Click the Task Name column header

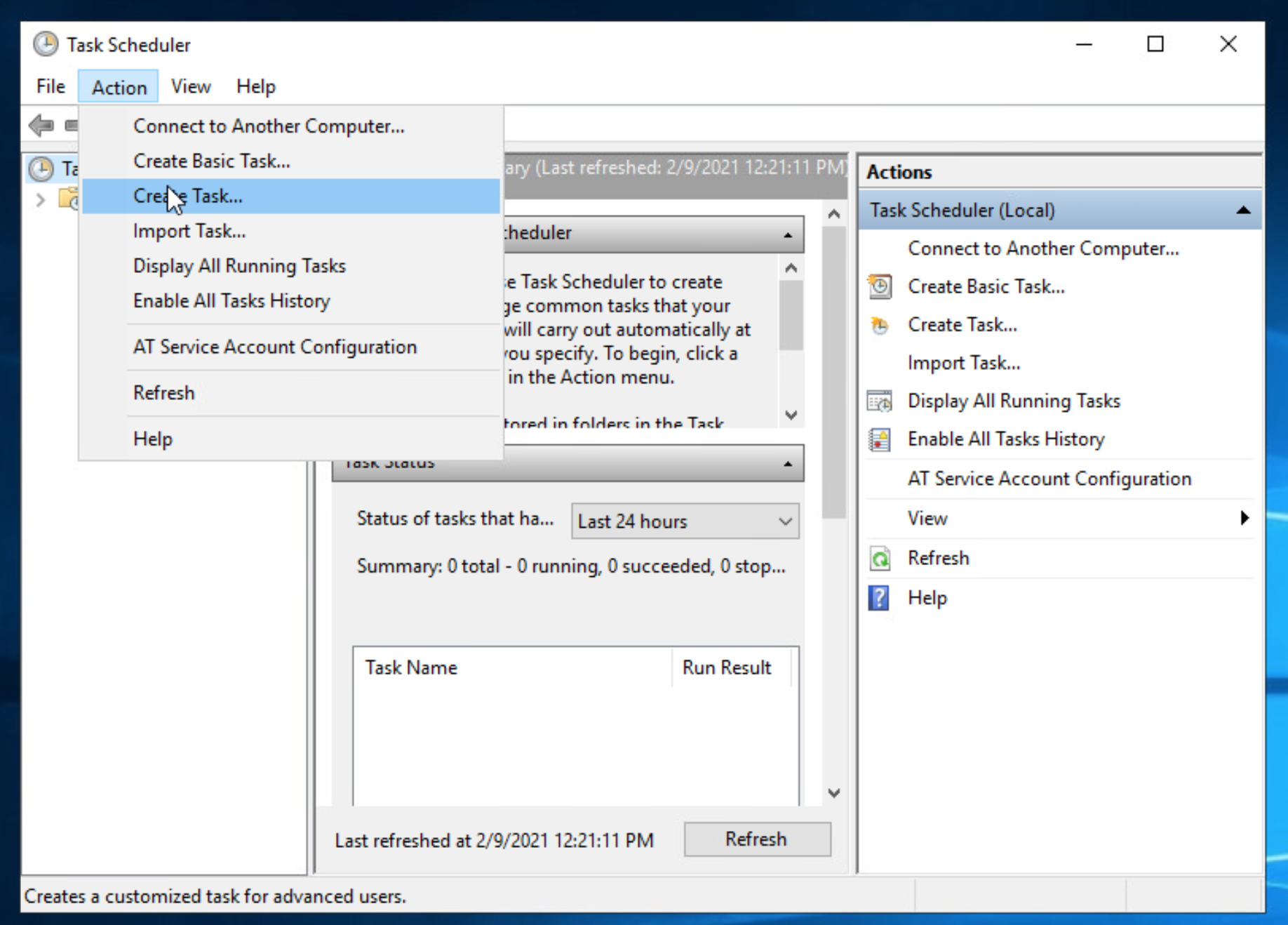(x=513, y=667)
